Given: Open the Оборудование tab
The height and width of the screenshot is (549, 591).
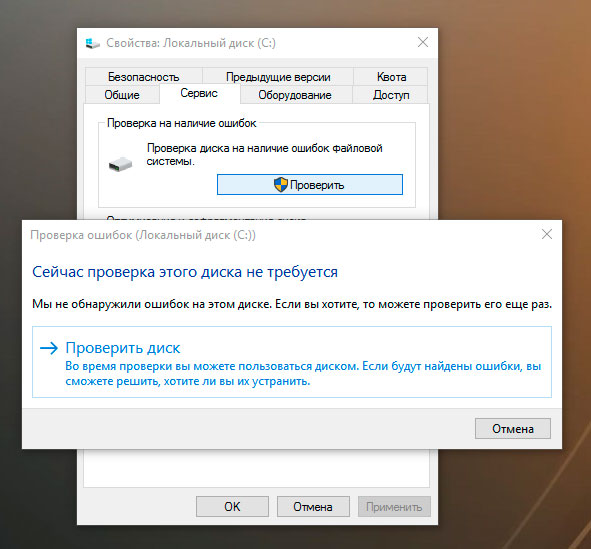Looking at the screenshot, I should [x=295, y=95].
